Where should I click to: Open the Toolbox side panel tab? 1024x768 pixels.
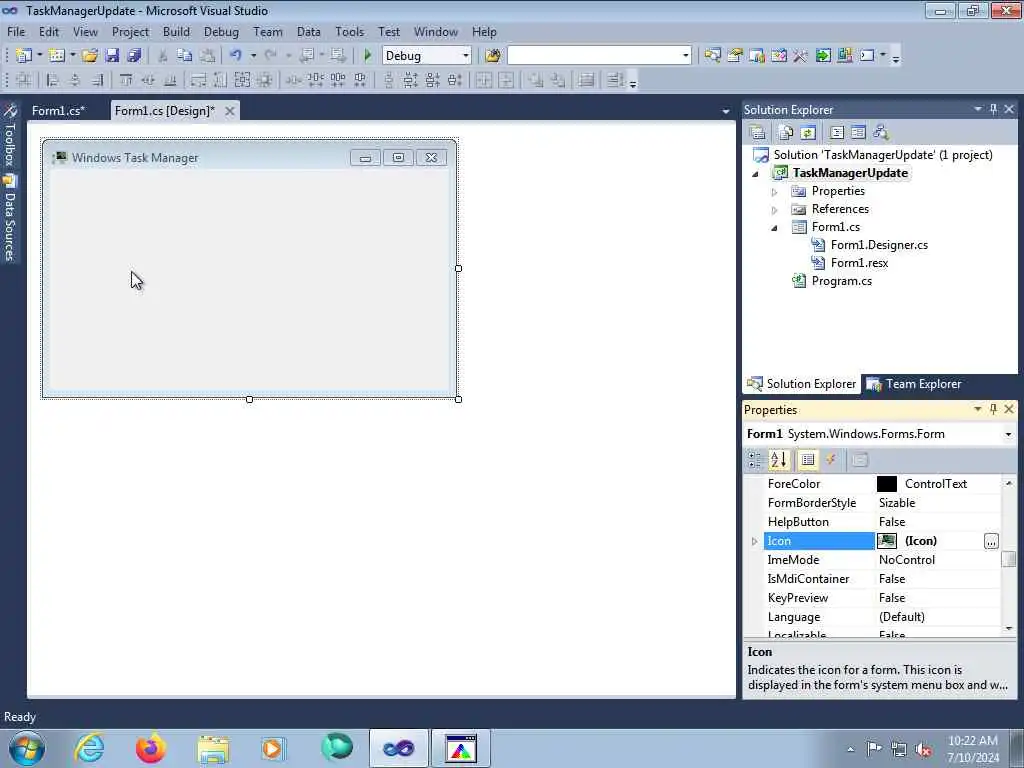coord(10,135)
